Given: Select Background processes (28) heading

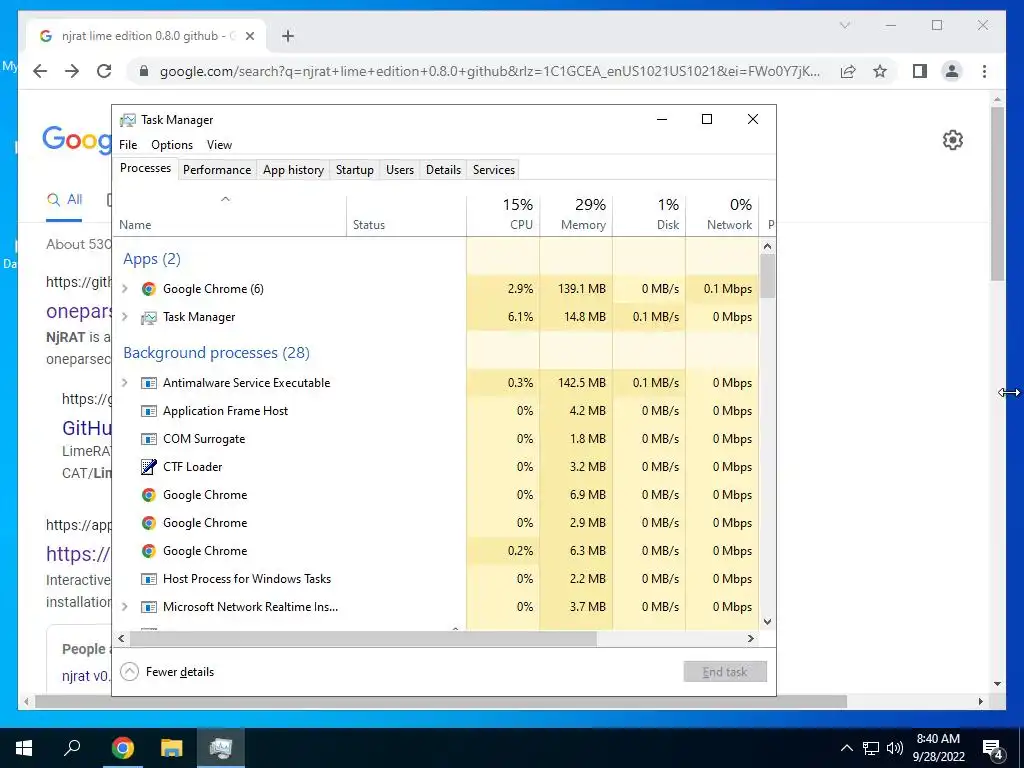Looking at the screenshot, I should [x=216, y=353].
